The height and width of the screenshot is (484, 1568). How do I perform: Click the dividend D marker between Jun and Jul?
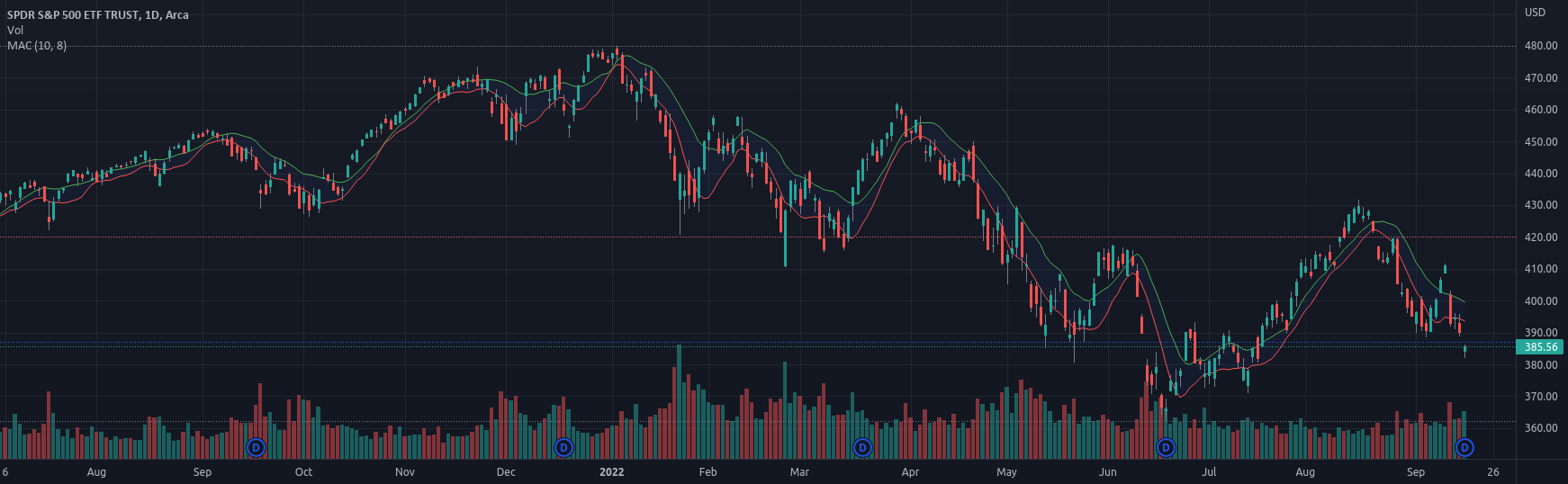coord(1166,447)
